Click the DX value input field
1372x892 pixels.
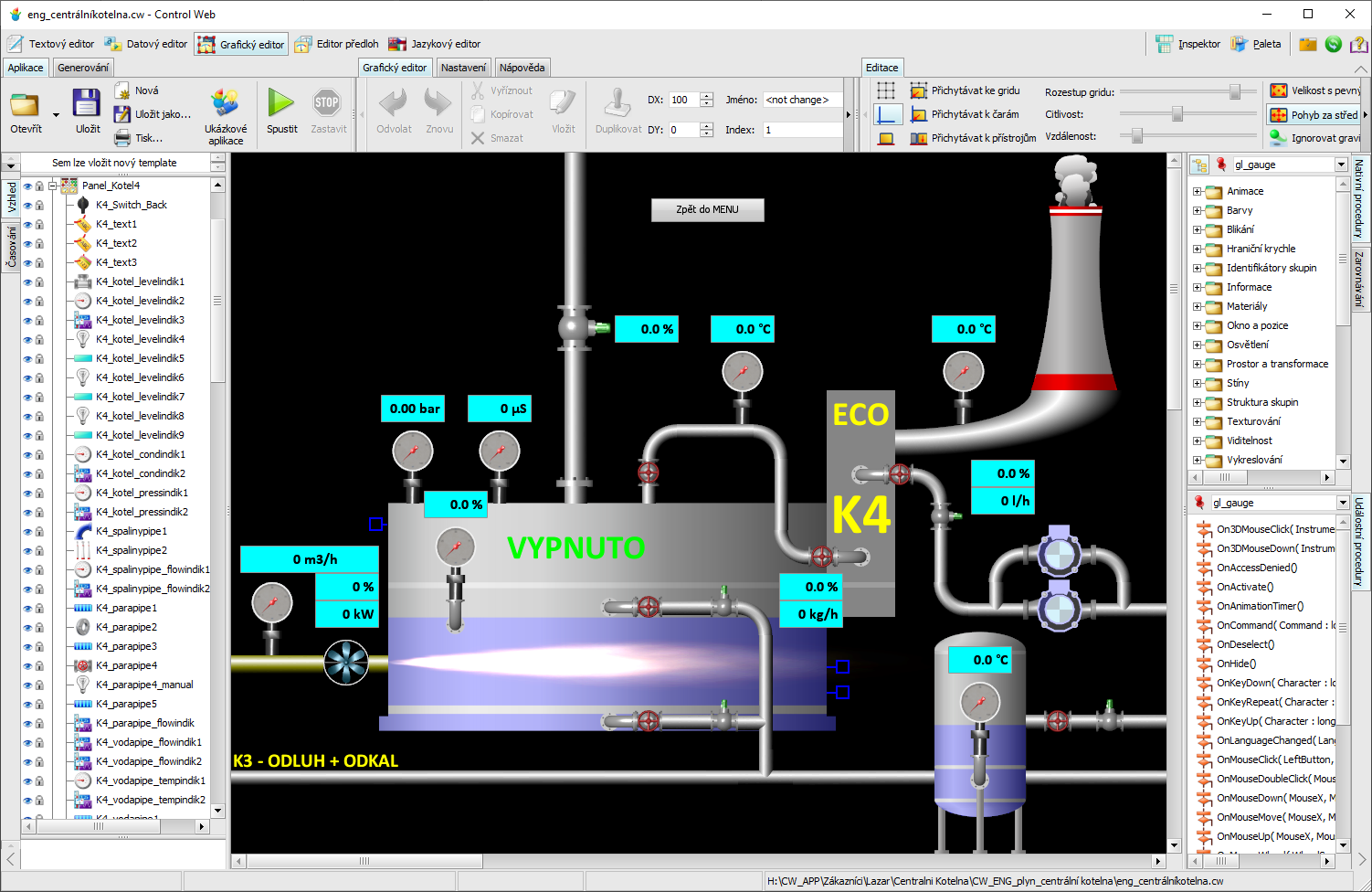click(683, 101)
